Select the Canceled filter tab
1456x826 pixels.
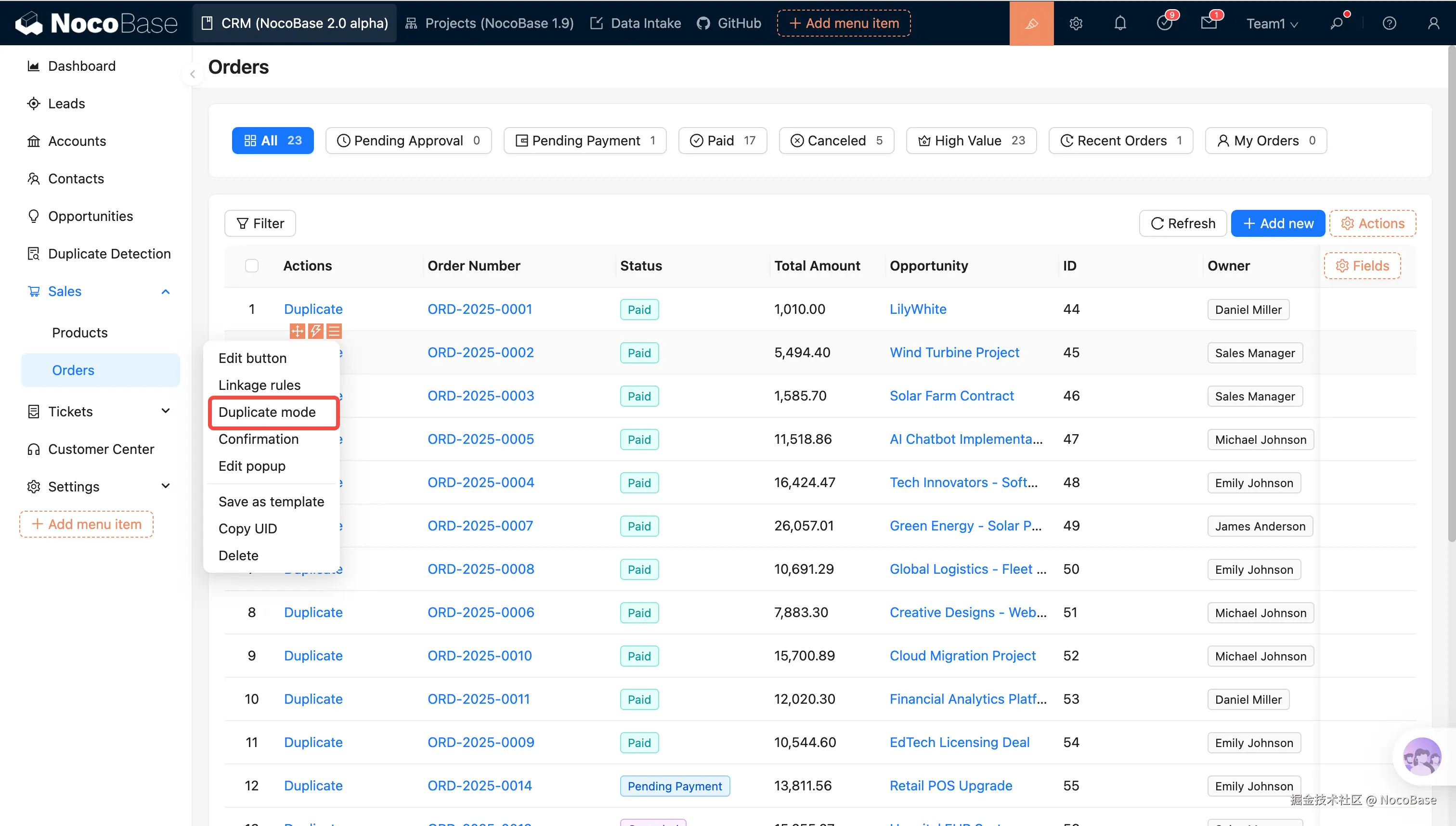pos(836,141)
